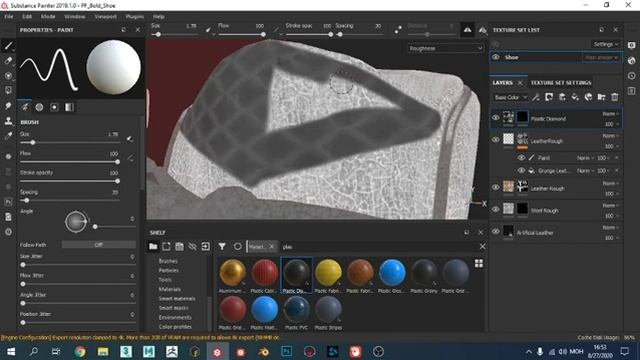Select the Projection tool
The height and width of the screenshot is (360, 640).
point(8,76)
